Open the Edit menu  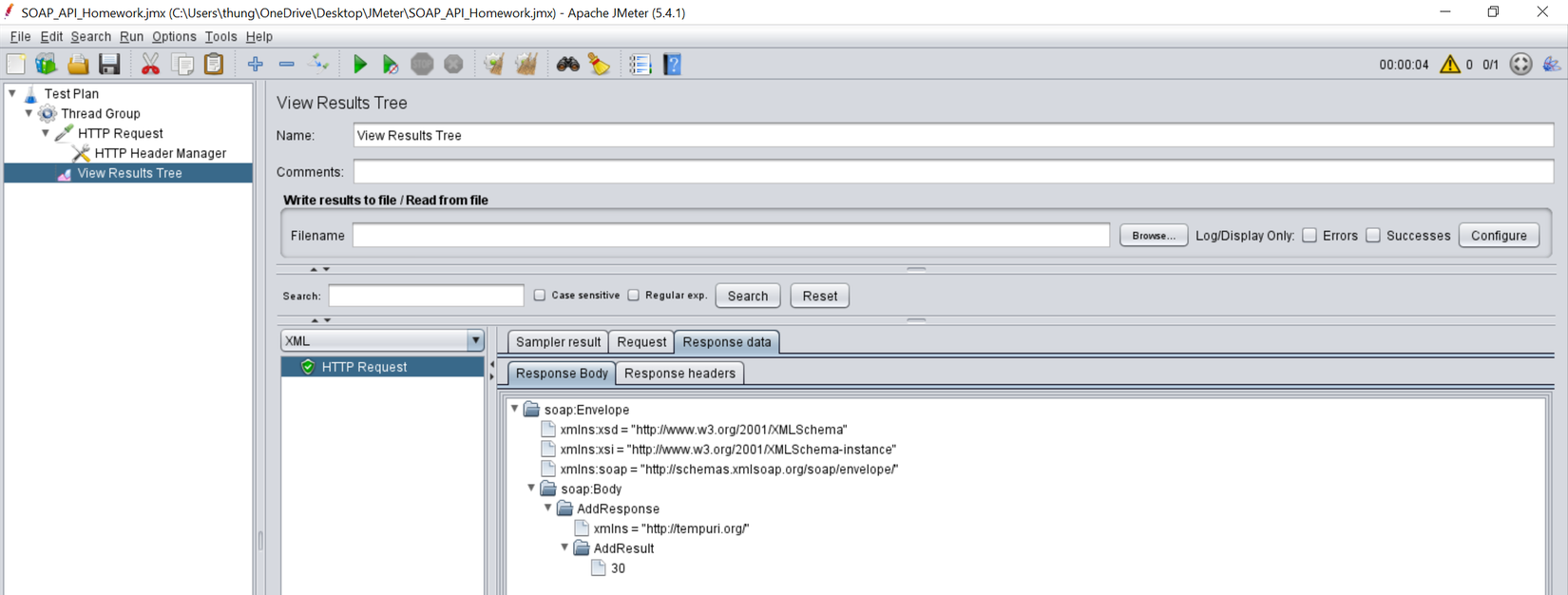51,36
